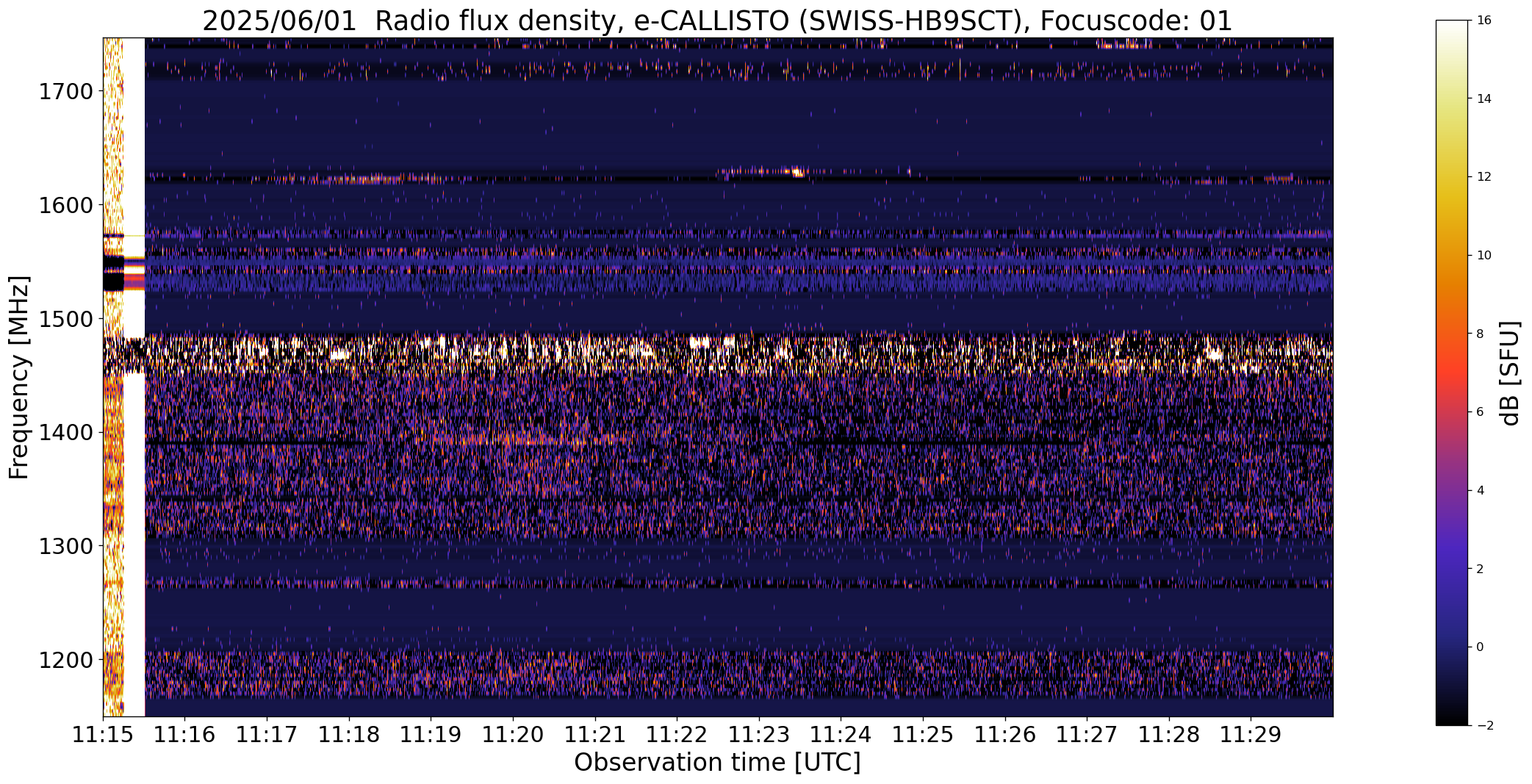Click the colorbar tick label 2
1532x784 pixels.
(1480, 569)
